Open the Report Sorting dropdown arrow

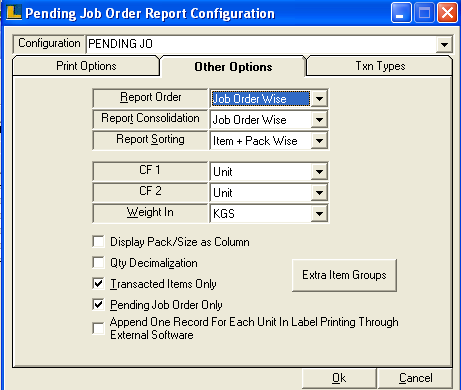coord(319,141)
